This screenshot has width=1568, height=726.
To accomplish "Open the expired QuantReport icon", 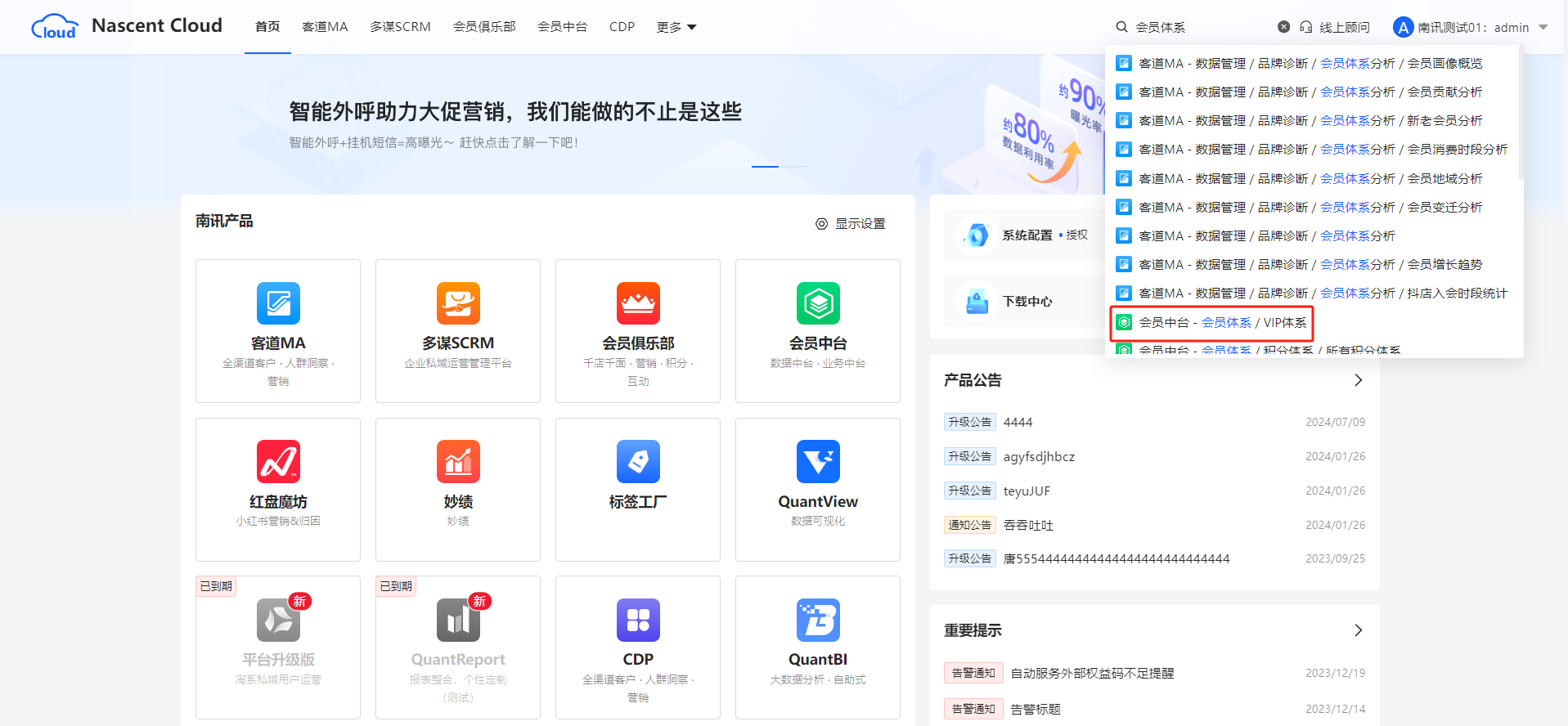I will [458, 620].
